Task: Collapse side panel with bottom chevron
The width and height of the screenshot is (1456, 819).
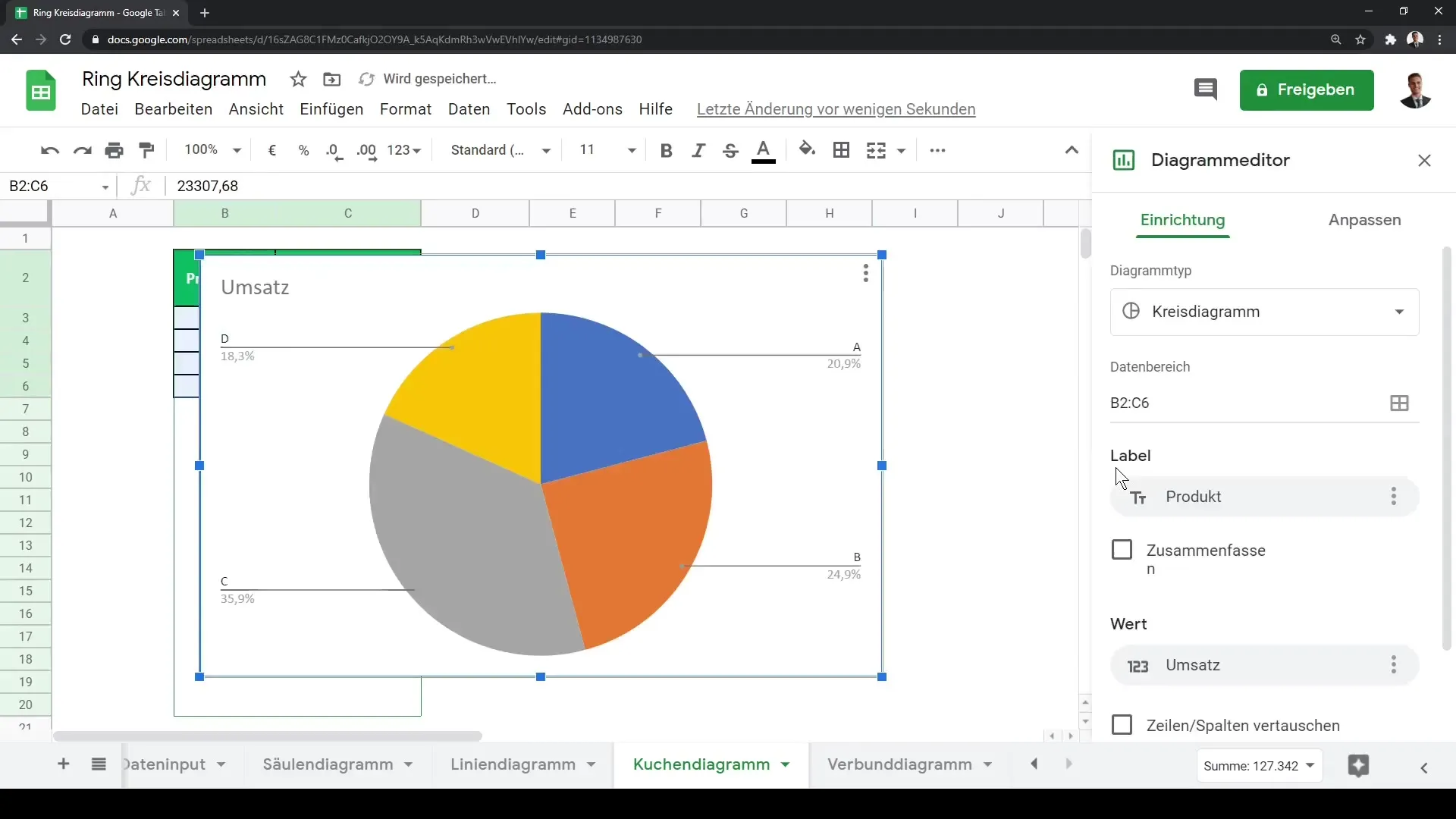Action: coord(1424,768)
